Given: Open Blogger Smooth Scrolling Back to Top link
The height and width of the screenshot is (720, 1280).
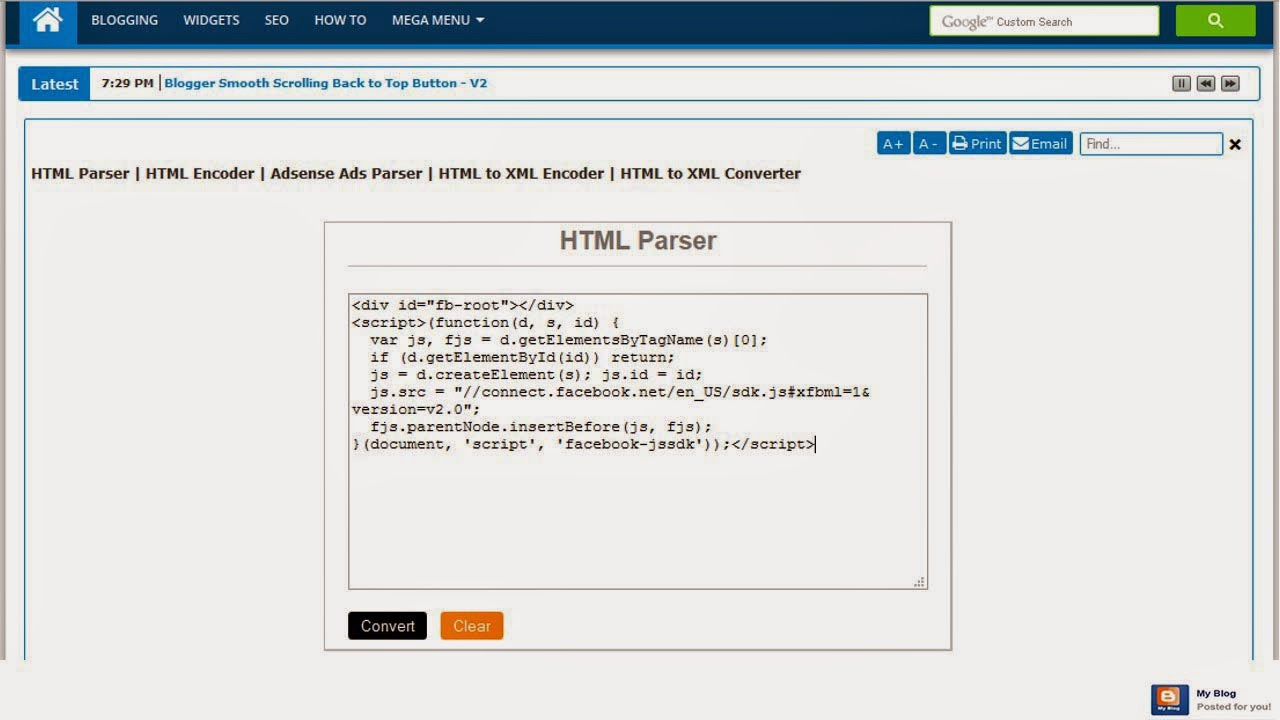Looking at the screenshot, I should [x=325, y=83].
